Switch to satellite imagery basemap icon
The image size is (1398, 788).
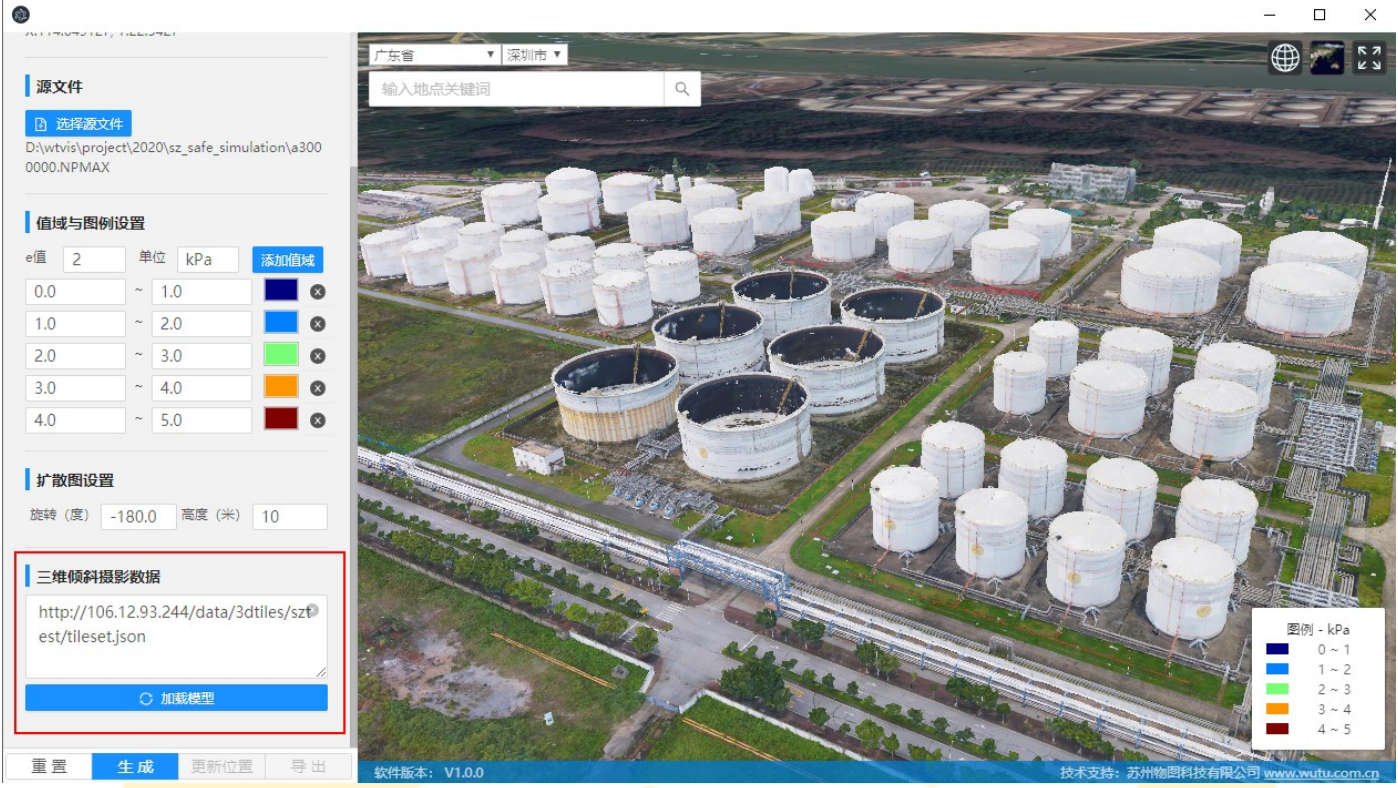point(1327,58)
